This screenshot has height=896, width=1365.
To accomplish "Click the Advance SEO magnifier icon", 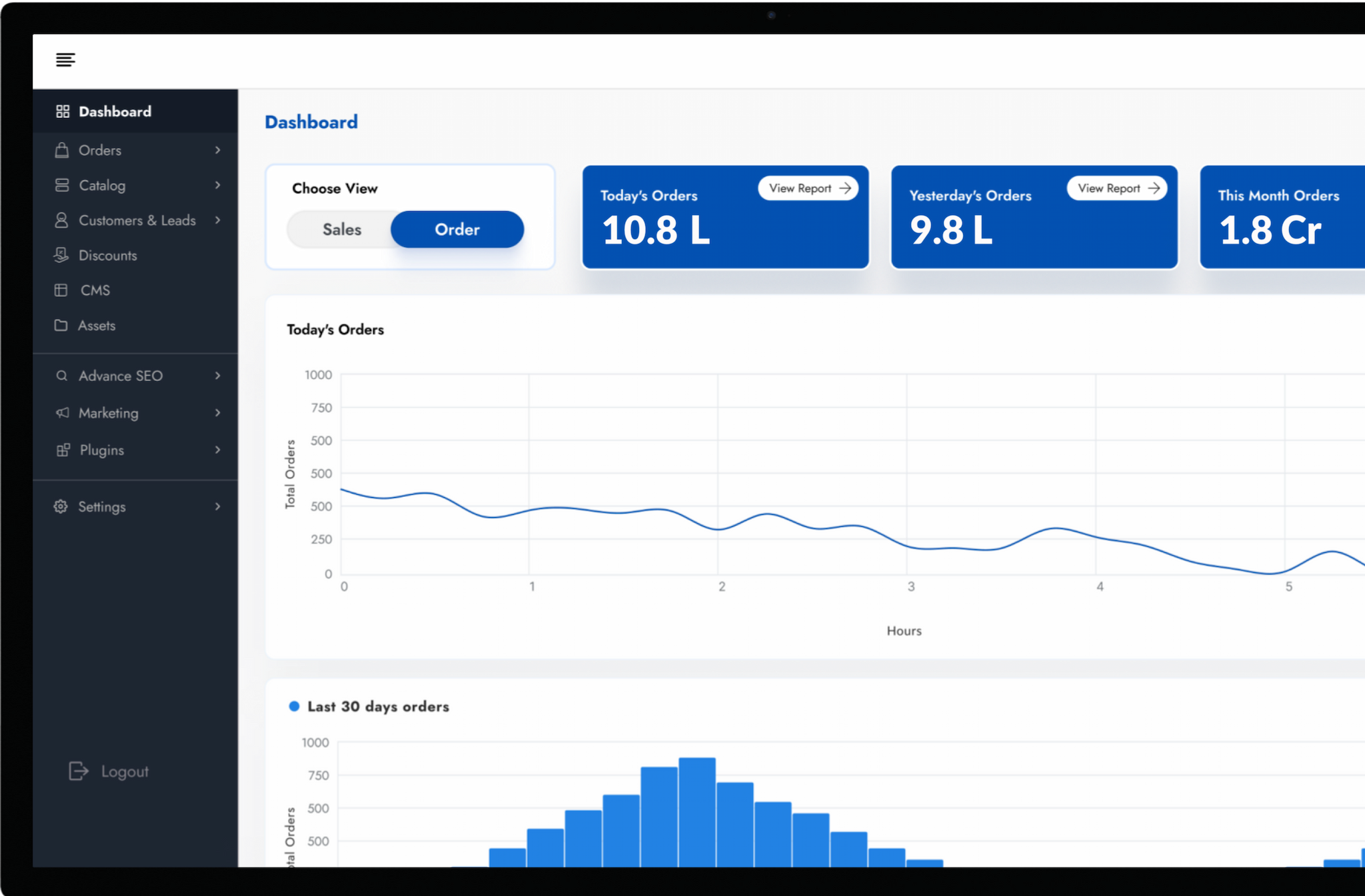I will [62, 376].
